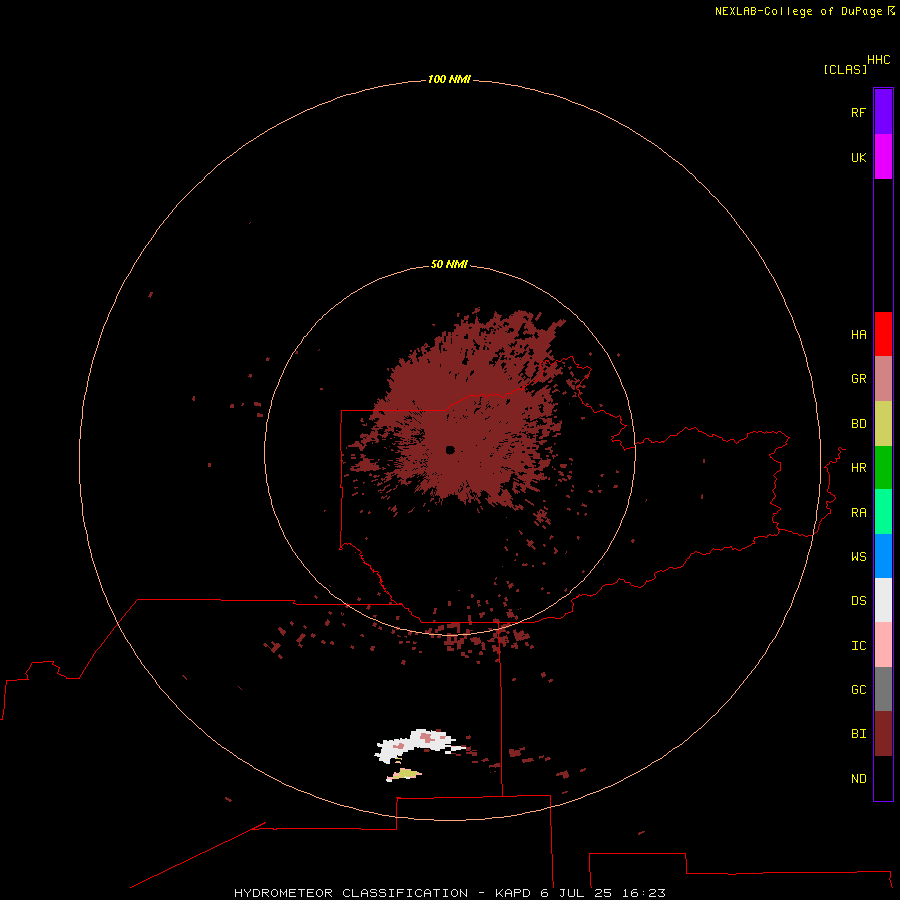The image size is (900, 900).
Task: Click the 50 NMI range ring label
Action: (x=449, y=265)
